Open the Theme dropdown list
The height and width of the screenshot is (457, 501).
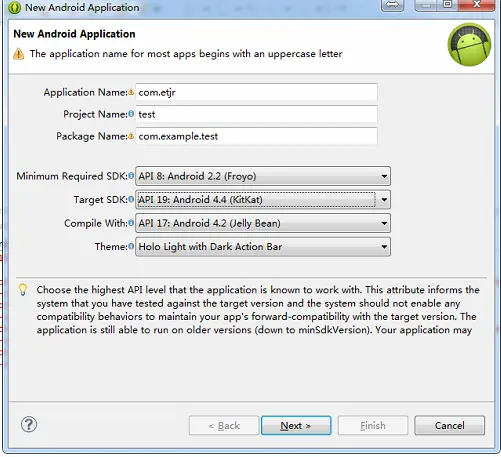263,247
